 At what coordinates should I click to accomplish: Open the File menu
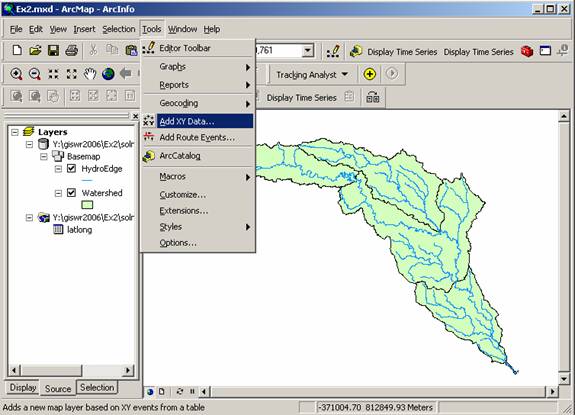point(16,29)
